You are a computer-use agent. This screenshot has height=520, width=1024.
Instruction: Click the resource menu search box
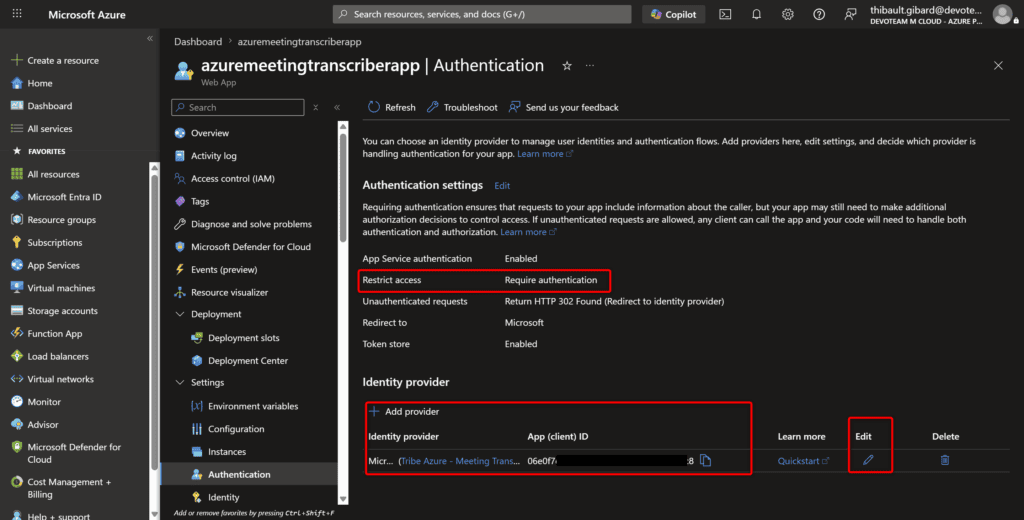pos(238,107)
